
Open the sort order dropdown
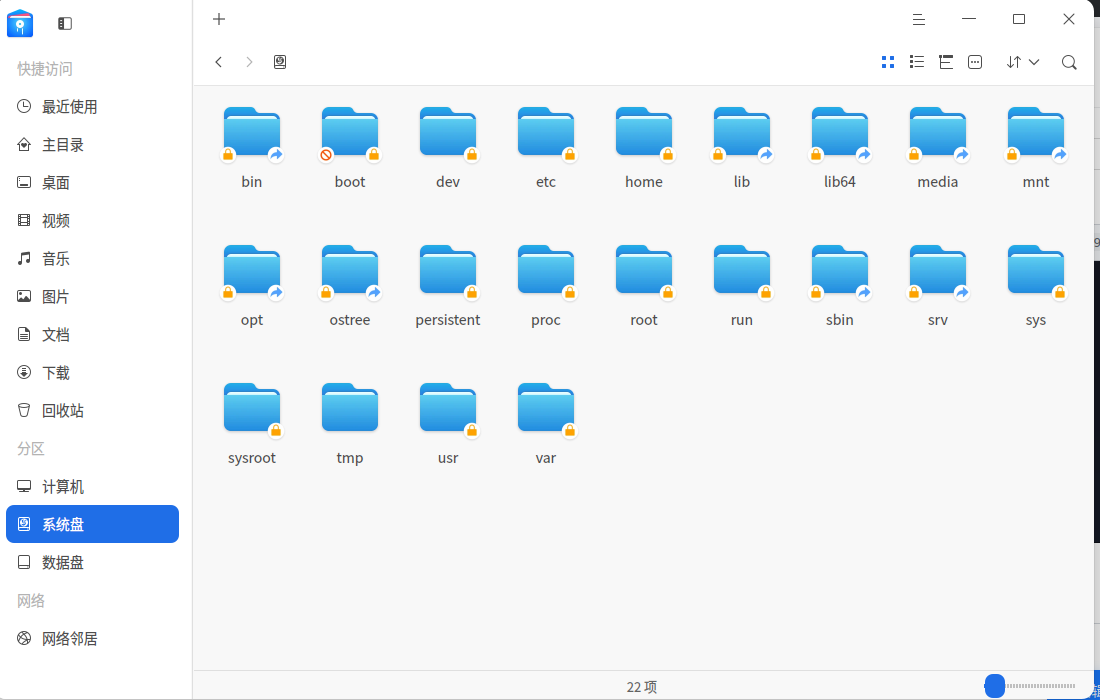point(1022,62)
